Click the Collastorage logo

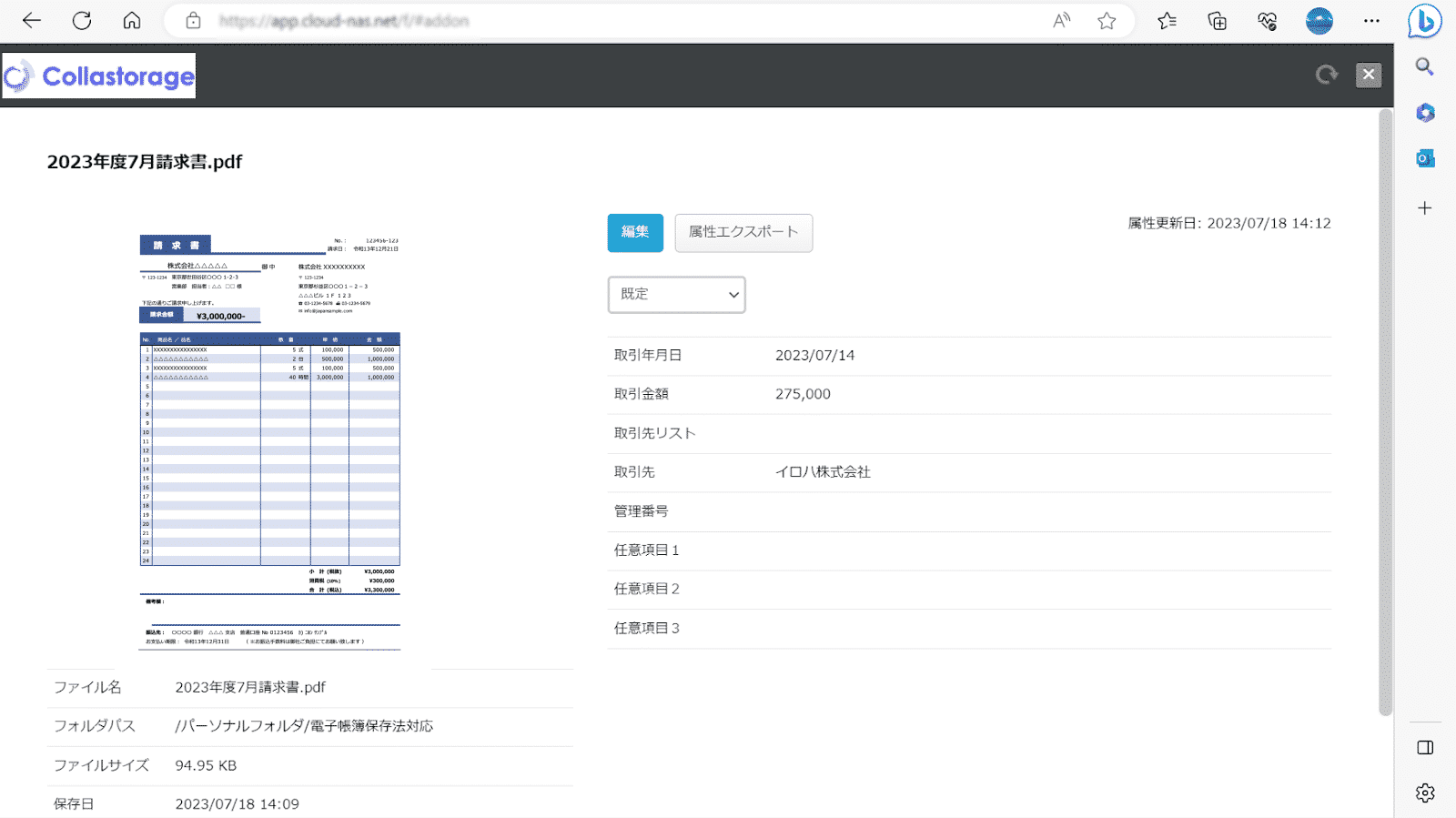[x=99, y=76]
